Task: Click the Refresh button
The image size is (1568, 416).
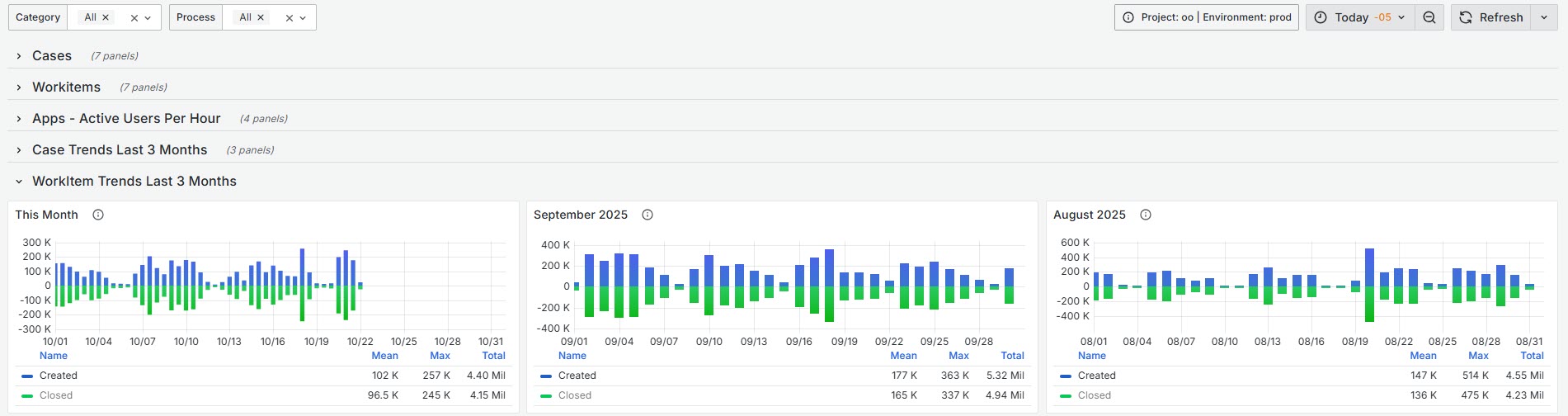Action: pyautogui.click(x=1491, y=17)
